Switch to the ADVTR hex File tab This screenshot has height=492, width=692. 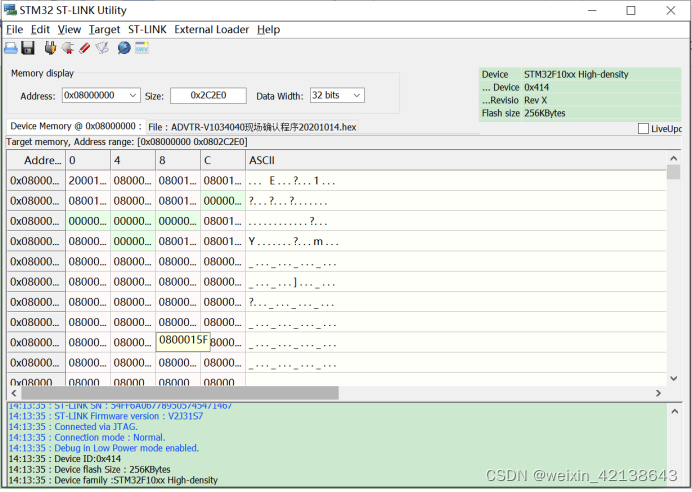pyautogui.click(x=252, y=127)
